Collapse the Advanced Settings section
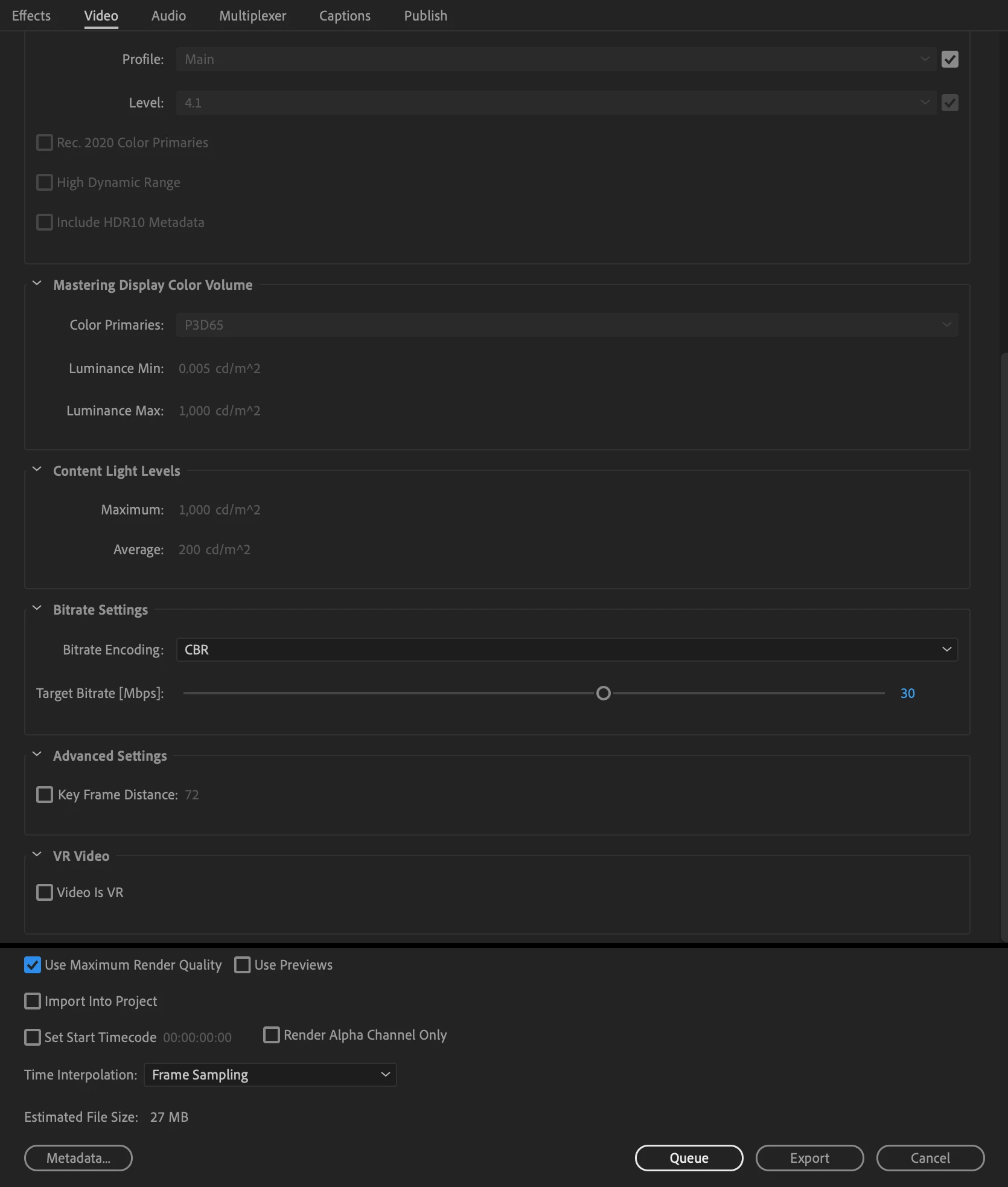 (x=37, y=755)
